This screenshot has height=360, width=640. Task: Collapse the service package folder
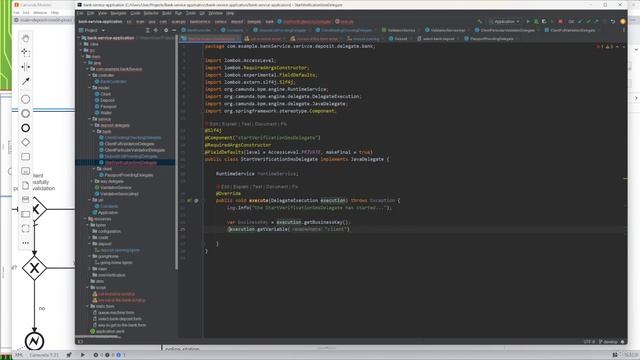pyautogui.click(x=90, y=119)
